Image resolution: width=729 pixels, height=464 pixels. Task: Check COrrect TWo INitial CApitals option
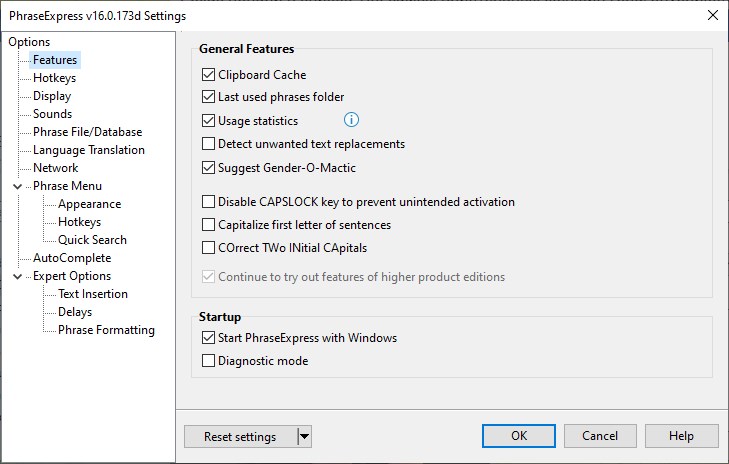209,248
